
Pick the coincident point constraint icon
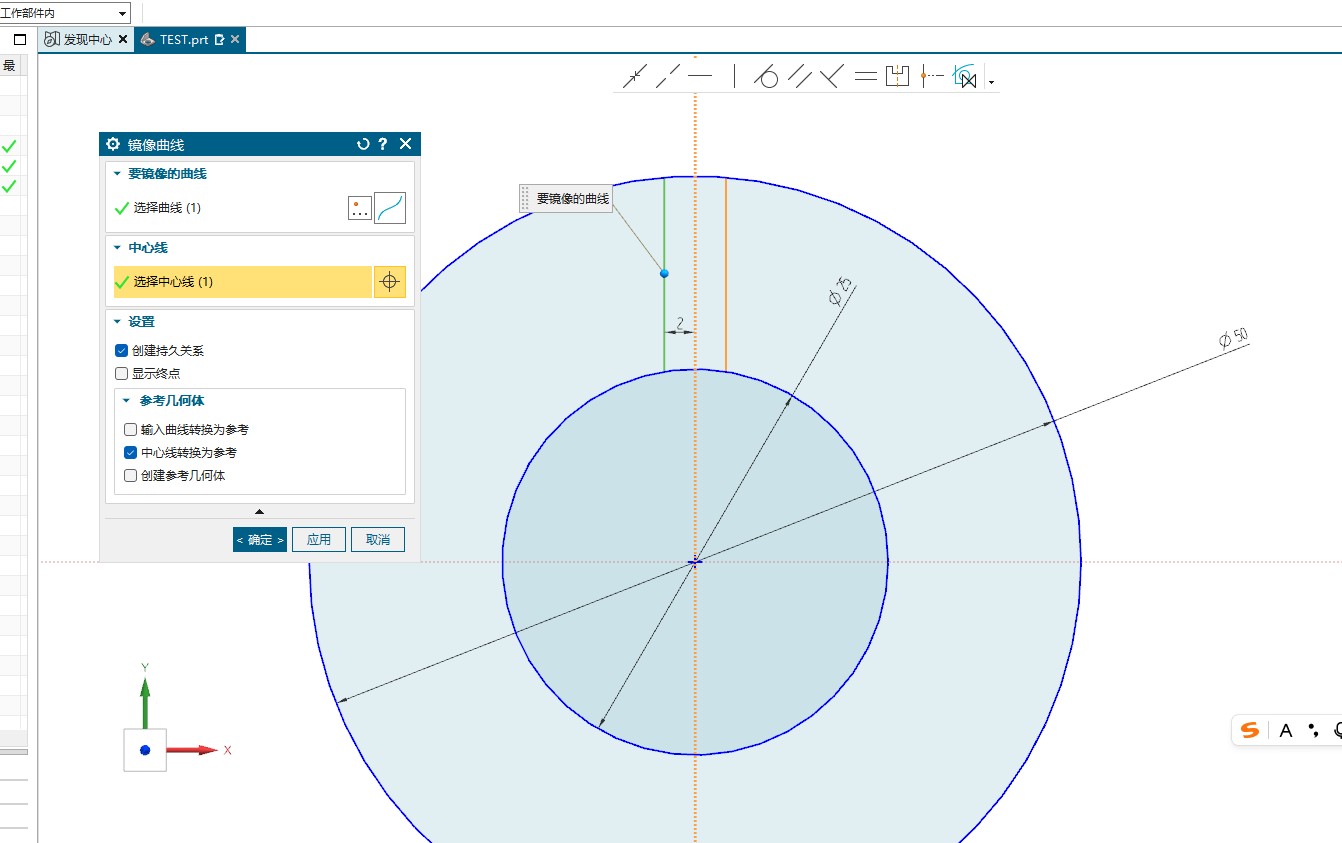point(635,76)
